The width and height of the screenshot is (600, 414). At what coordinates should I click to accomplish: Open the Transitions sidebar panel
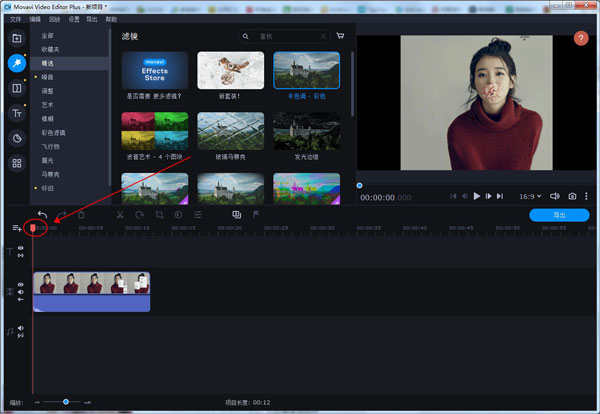tap(16, 89)
